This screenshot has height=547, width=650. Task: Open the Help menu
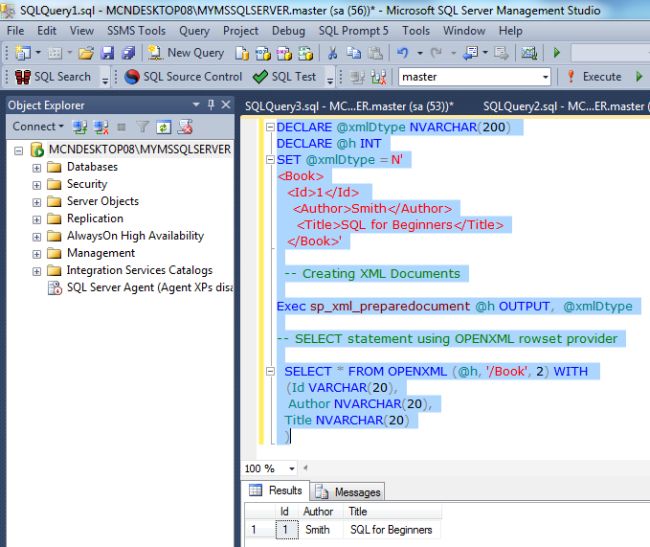[x=510, y=31]
